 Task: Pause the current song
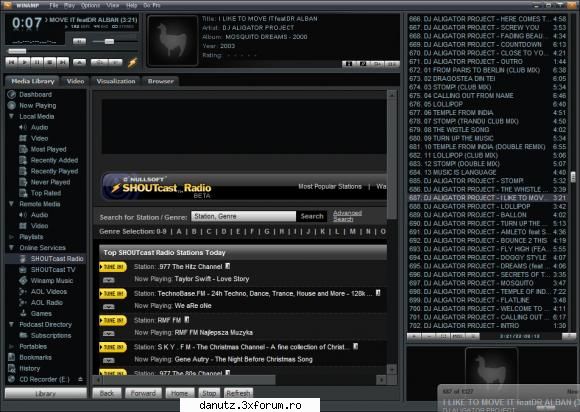click(x=37, y=62)
